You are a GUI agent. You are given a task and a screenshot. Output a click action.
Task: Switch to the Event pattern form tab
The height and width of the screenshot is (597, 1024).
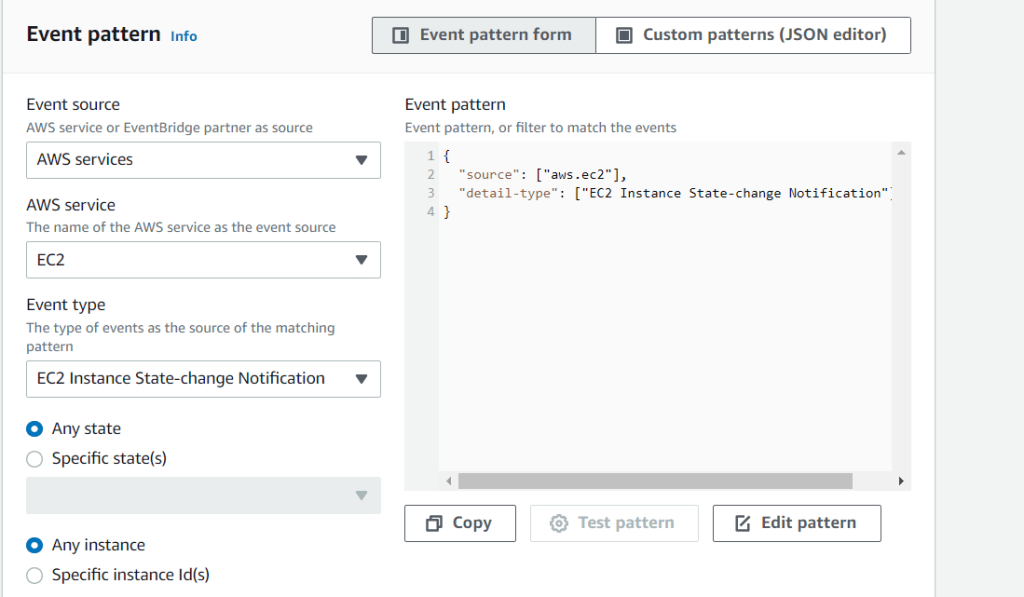click(x=484, y=35)
